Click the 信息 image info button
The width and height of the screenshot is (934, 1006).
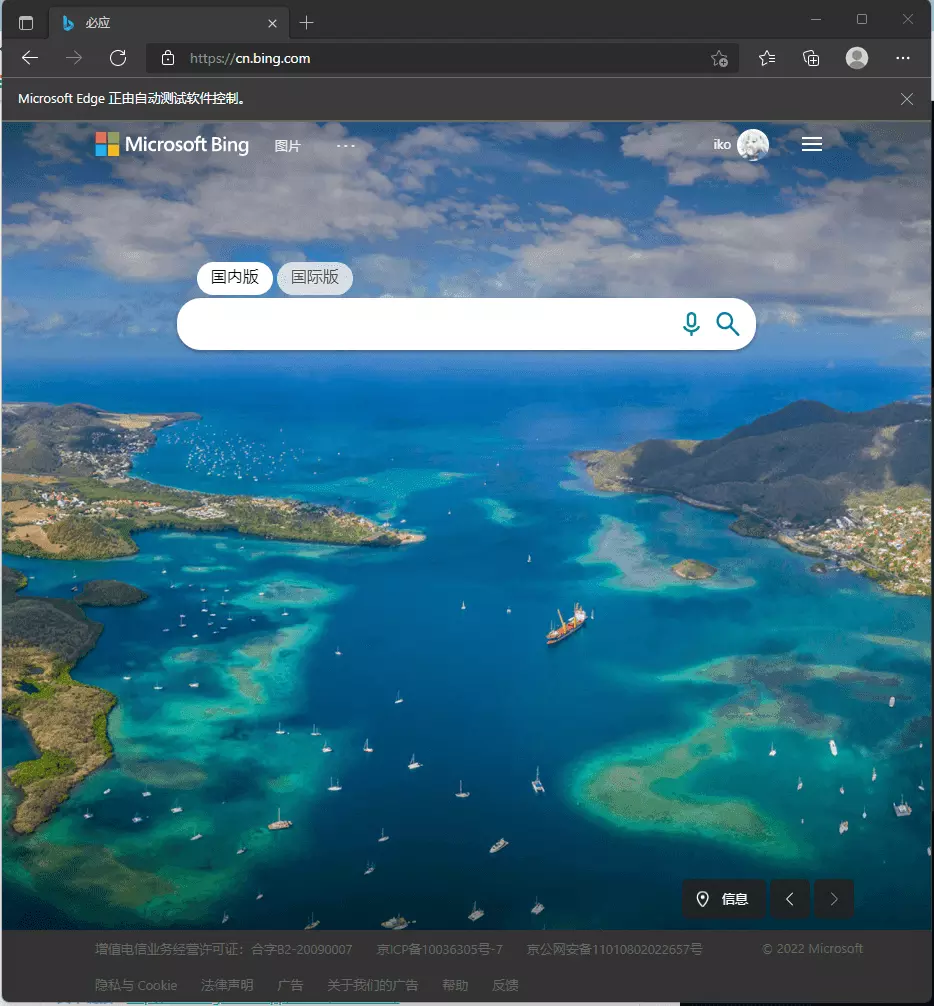point(724,899)
